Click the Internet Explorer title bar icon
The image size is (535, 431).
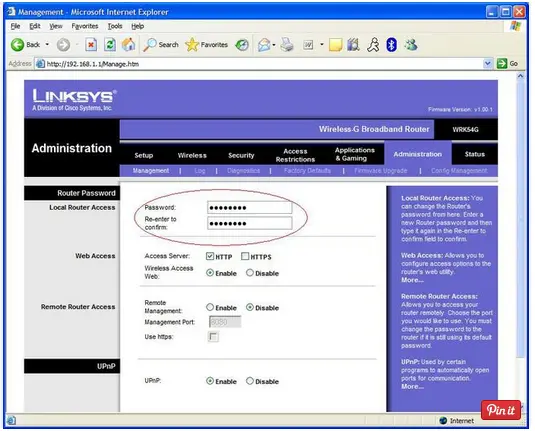click(11, 12)
